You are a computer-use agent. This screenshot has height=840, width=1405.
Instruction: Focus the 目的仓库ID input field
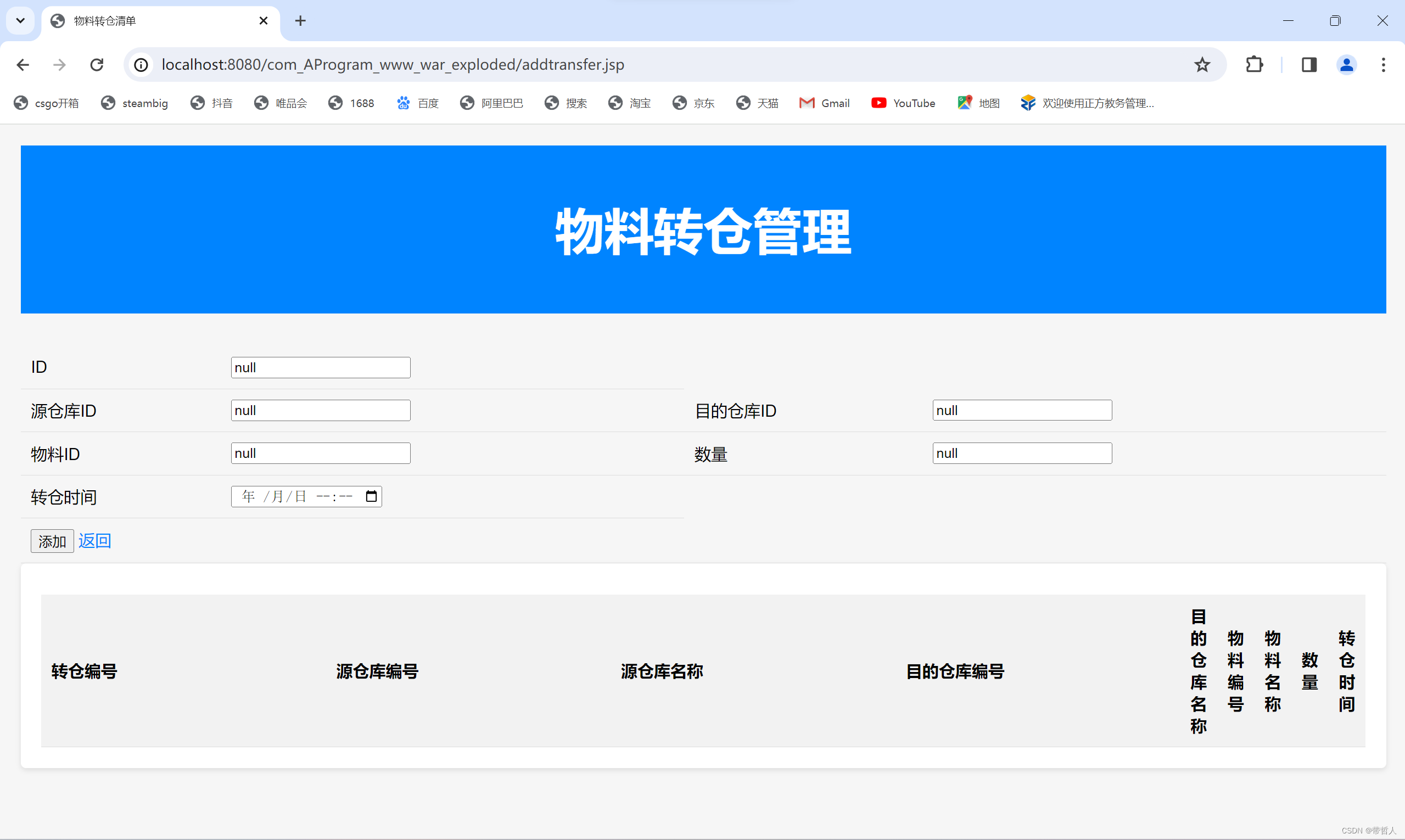pos(1022,410)
